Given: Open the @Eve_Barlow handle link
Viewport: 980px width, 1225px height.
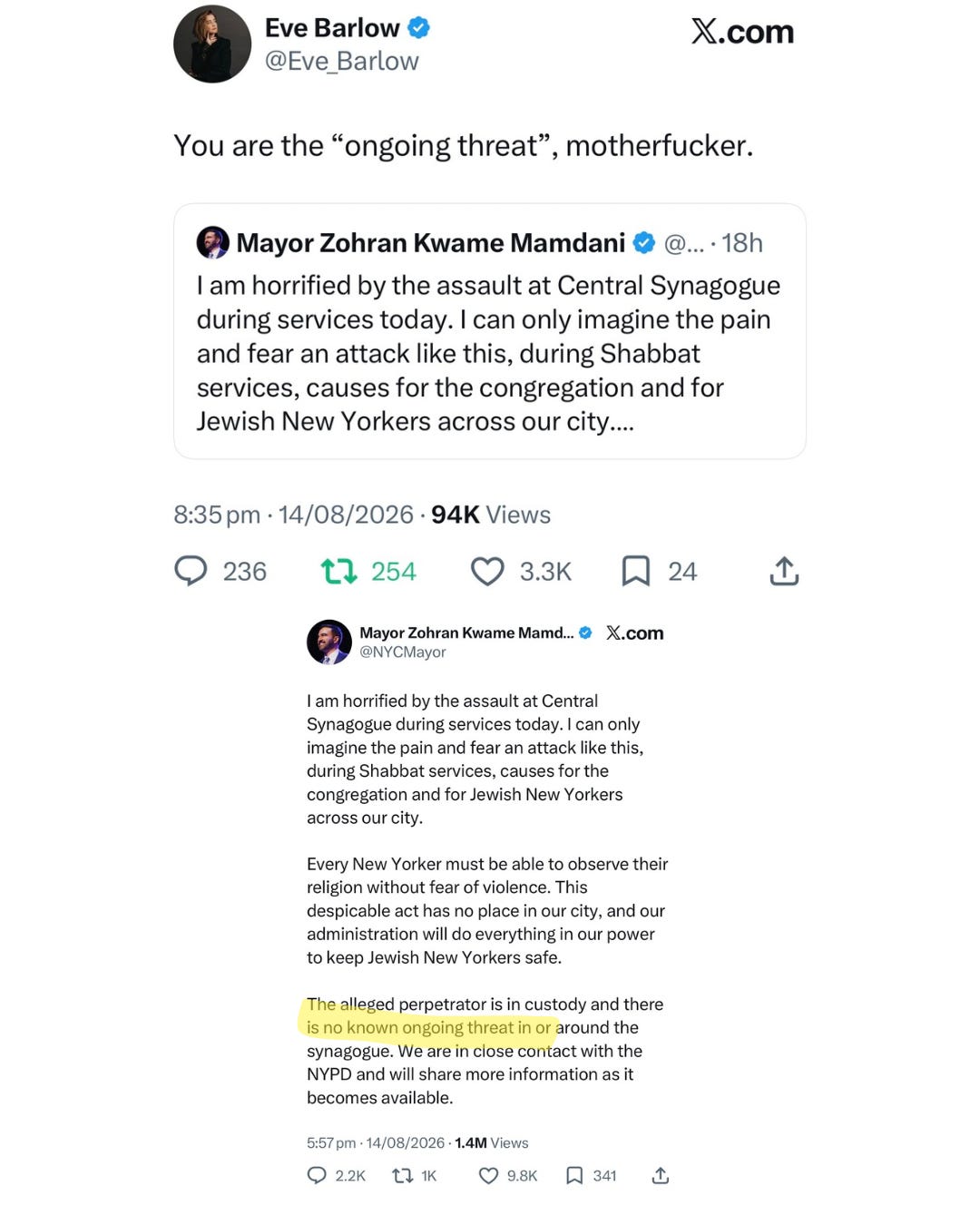Looking at the screenshot, I should click(341, 61).
